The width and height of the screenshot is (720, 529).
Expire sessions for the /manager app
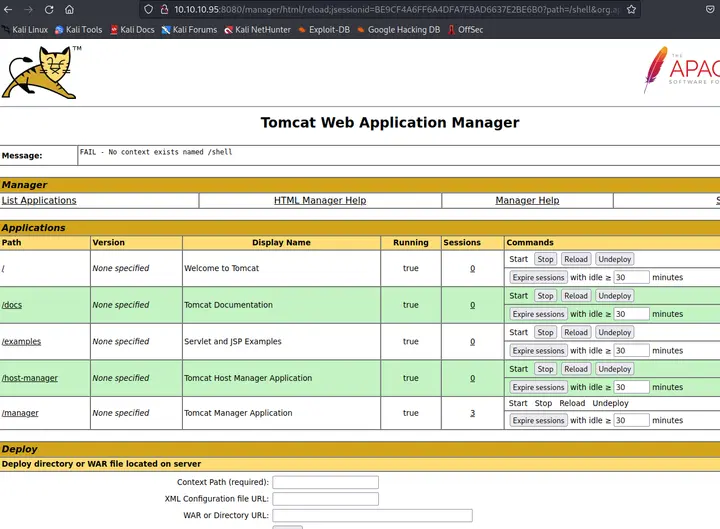[538, 421]
